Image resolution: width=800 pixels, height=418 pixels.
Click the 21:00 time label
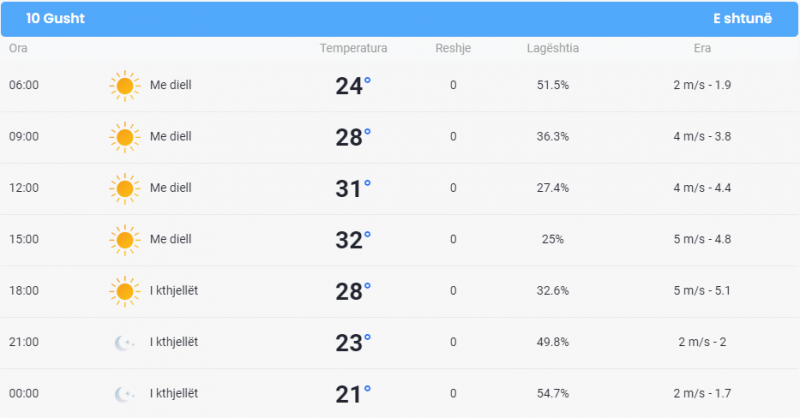click(24, 342)
